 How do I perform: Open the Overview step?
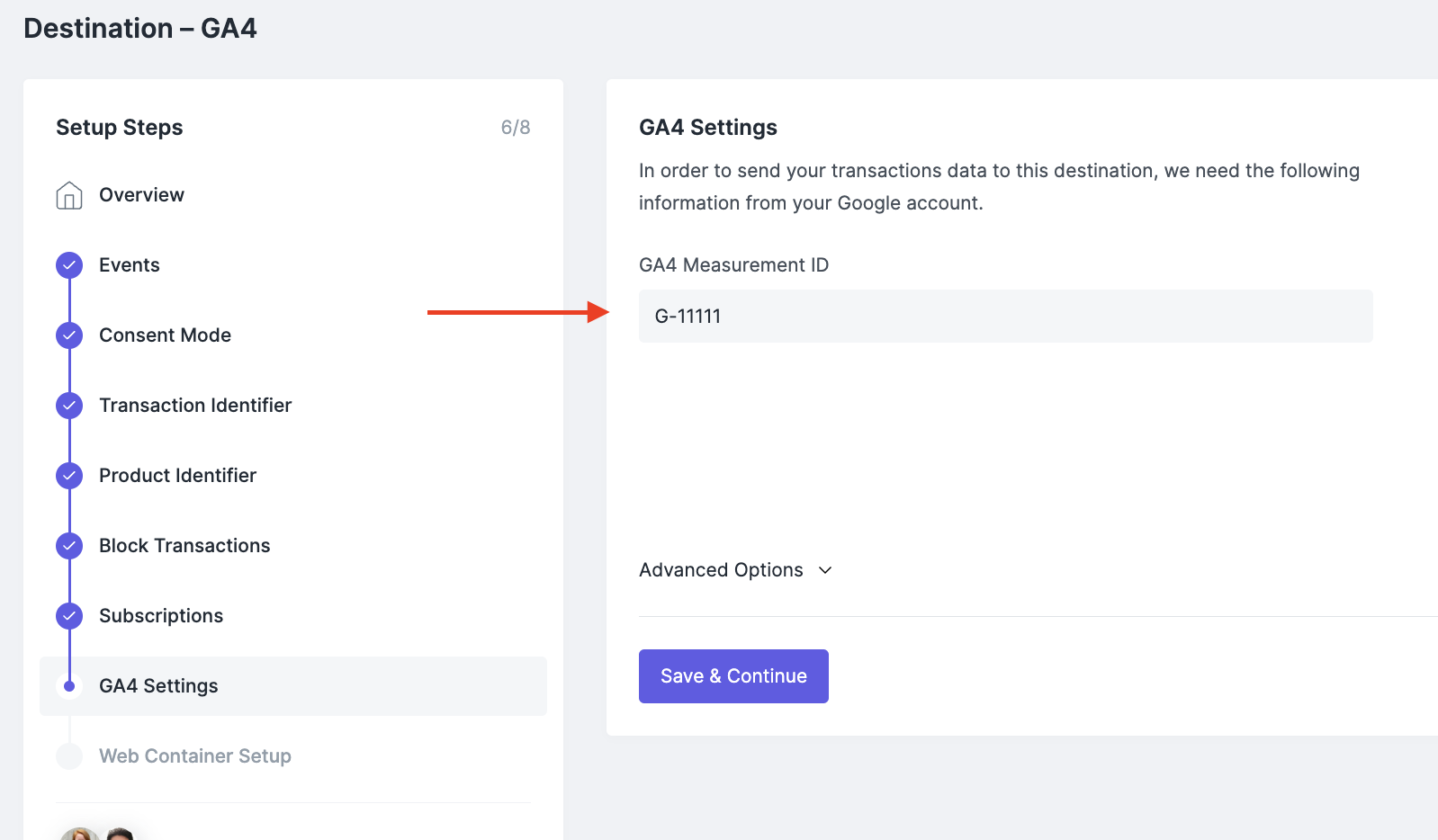point(141,195)
